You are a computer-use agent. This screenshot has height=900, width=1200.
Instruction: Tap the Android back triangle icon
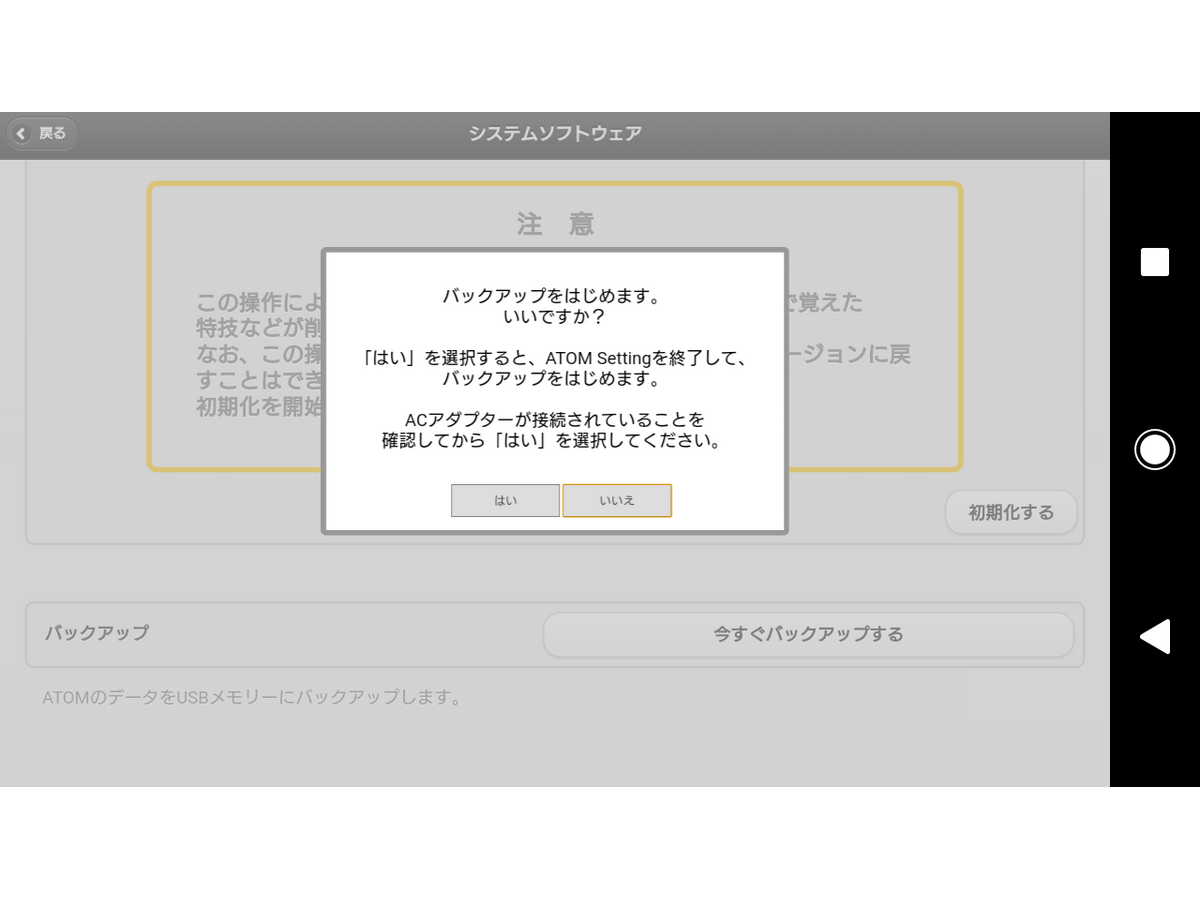click(x=1154, y=637)
